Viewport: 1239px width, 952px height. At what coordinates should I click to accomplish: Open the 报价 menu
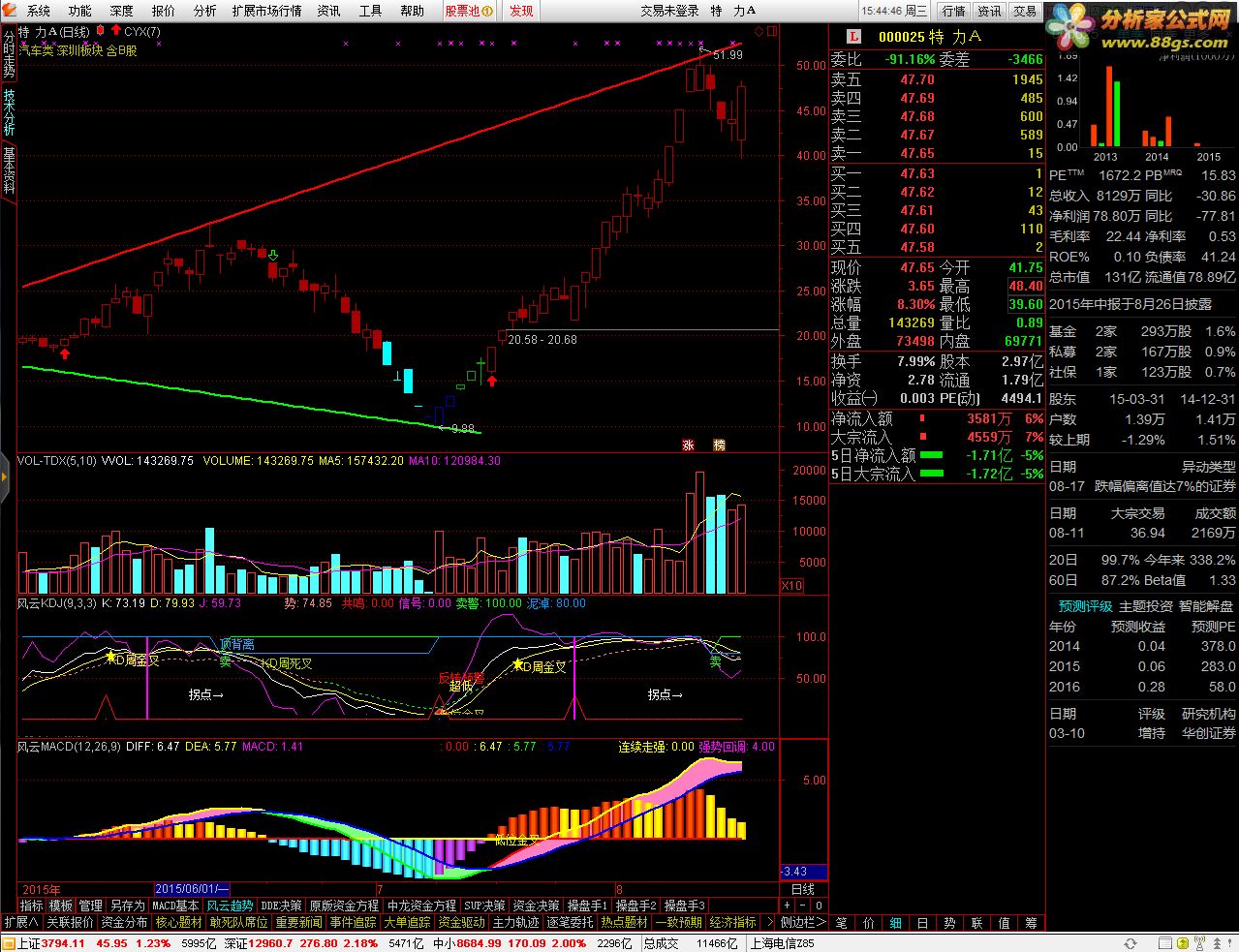[x=164, y=11]
